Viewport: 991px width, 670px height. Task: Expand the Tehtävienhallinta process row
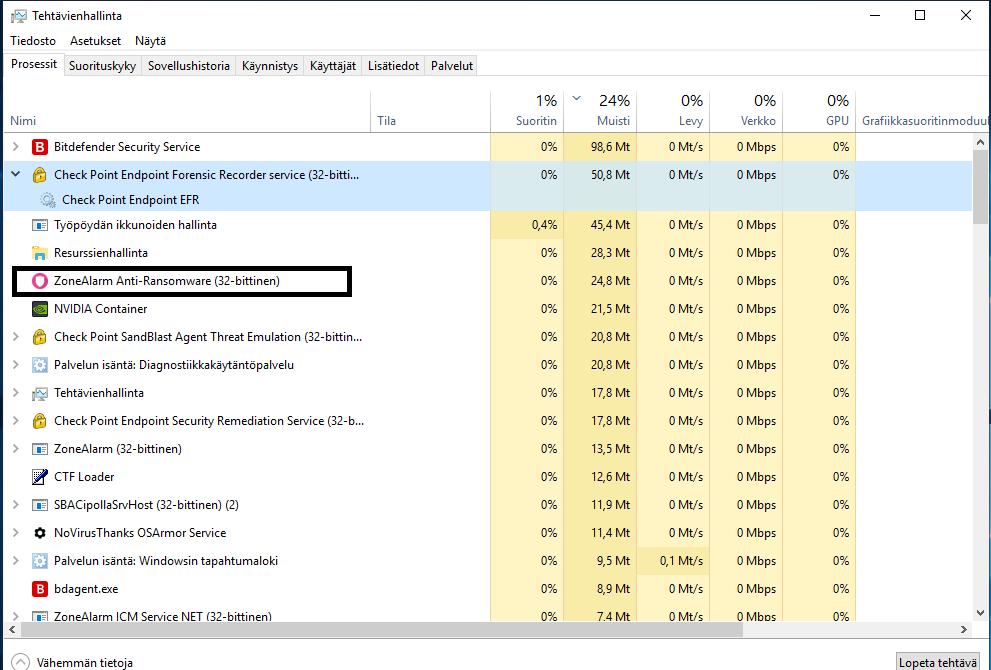16,393
